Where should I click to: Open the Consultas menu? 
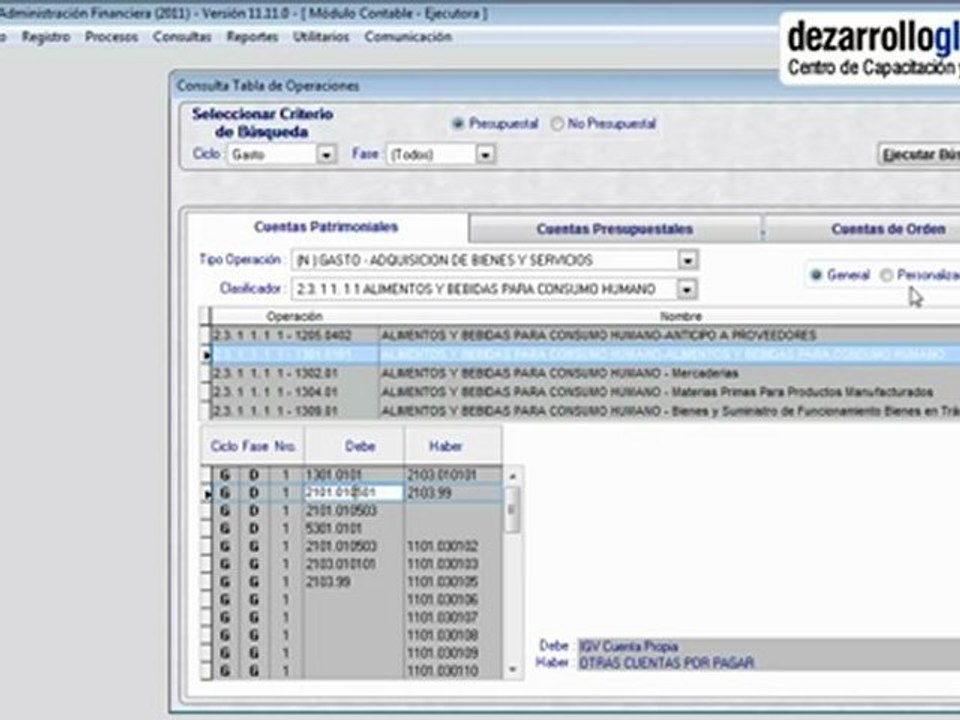pos(182,37)
